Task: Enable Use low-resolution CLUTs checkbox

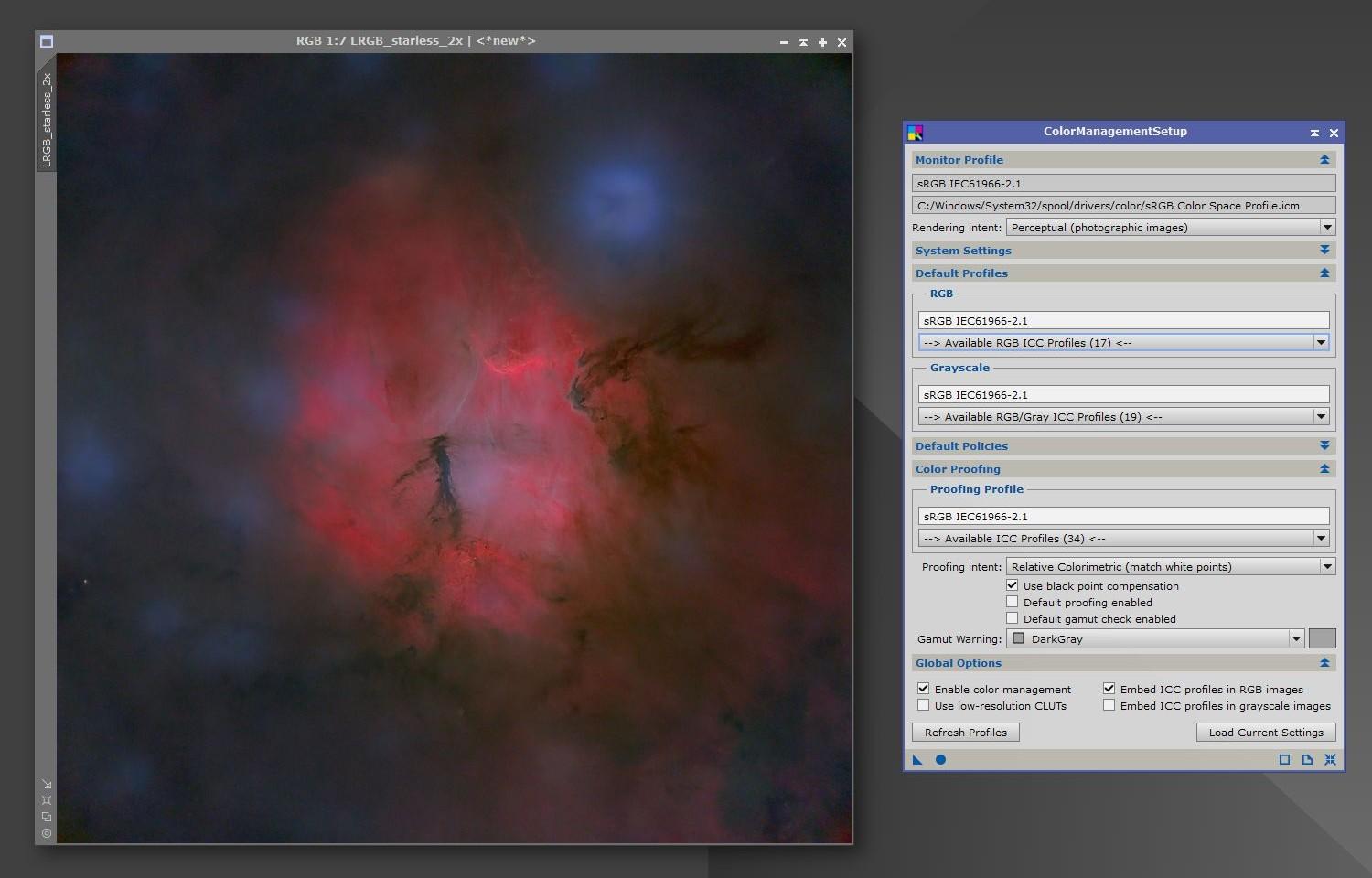Action: coord(924,705)
